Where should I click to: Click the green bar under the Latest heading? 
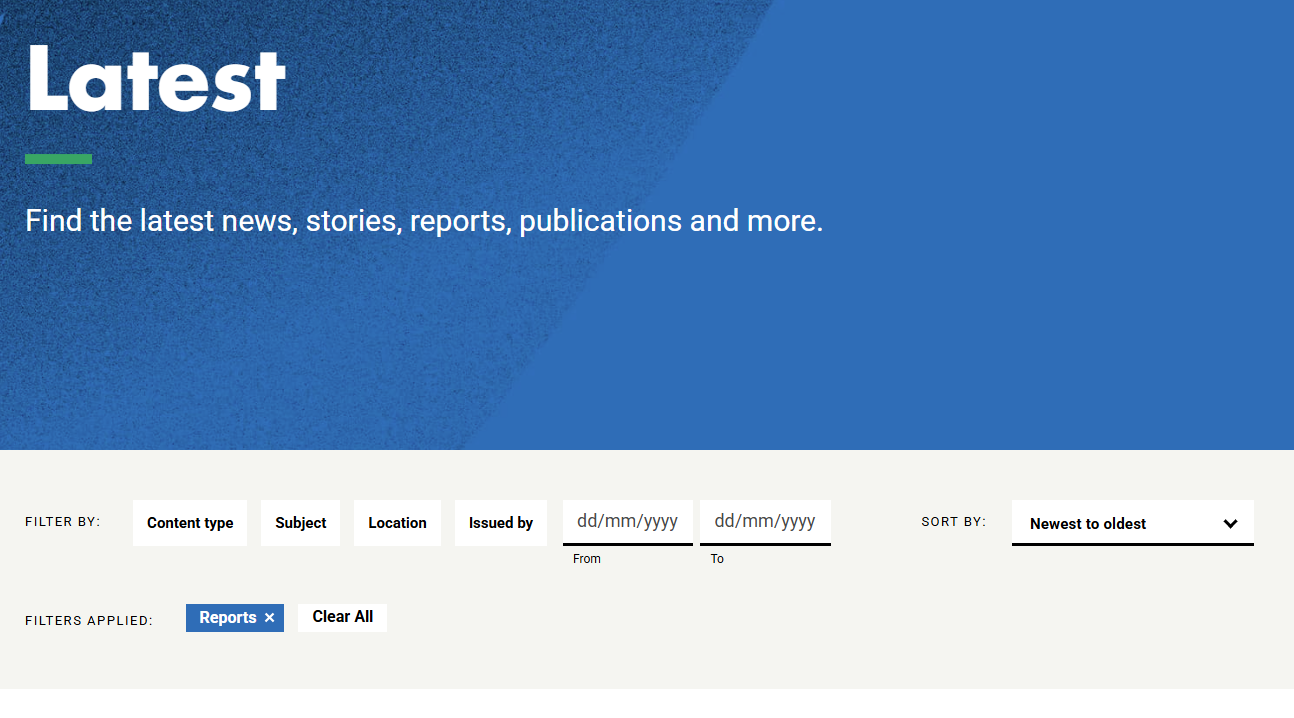tap(58, 159)
